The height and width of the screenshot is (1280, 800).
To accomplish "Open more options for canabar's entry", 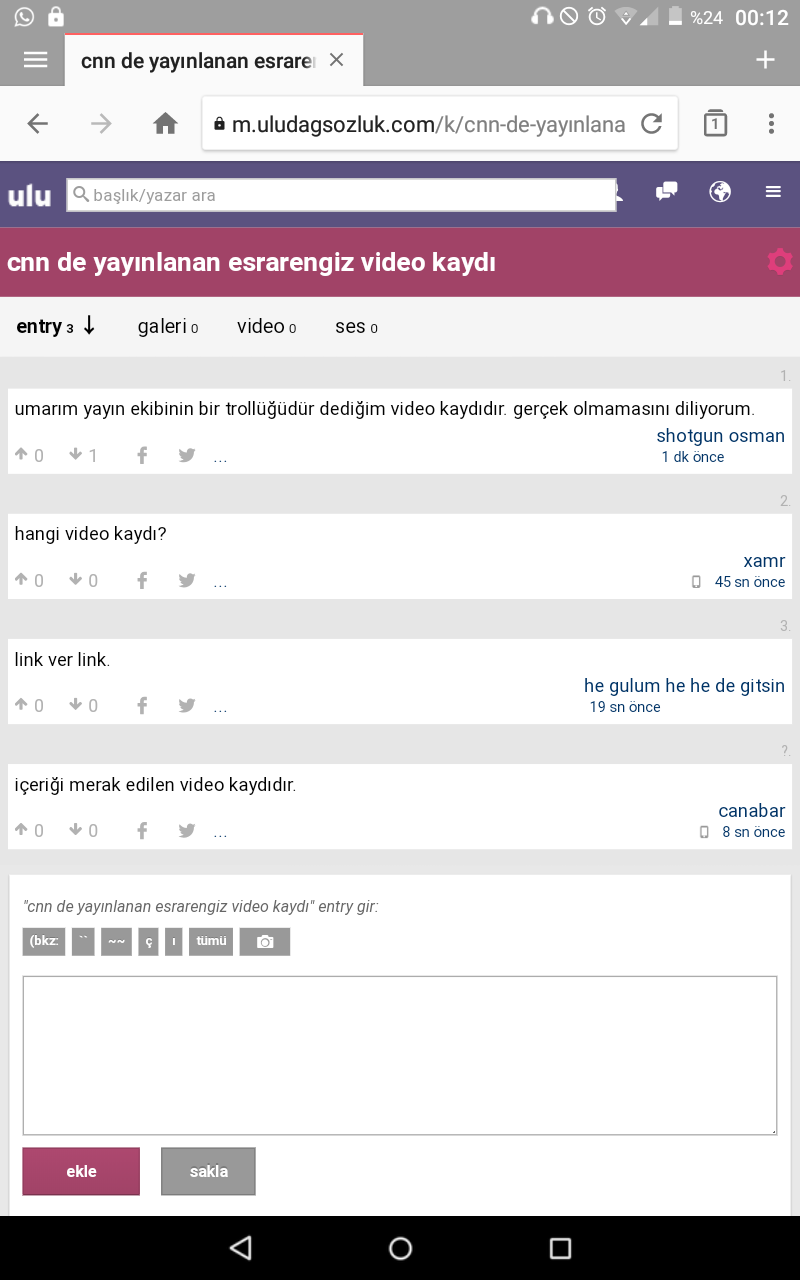I will 220,833.
